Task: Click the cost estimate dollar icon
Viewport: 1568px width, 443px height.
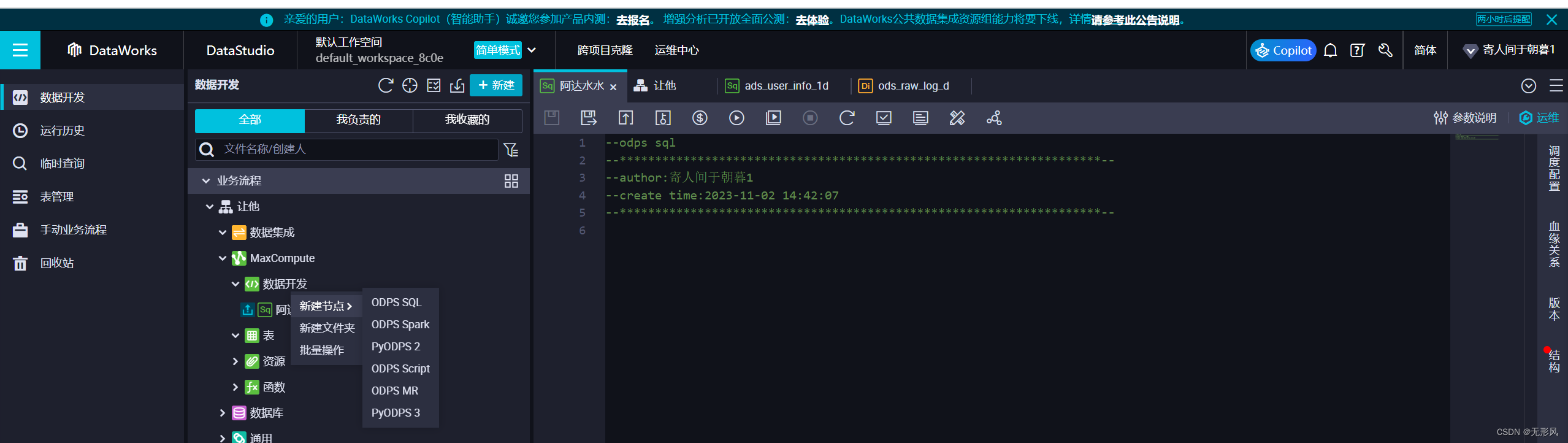Action: point(700,118)
